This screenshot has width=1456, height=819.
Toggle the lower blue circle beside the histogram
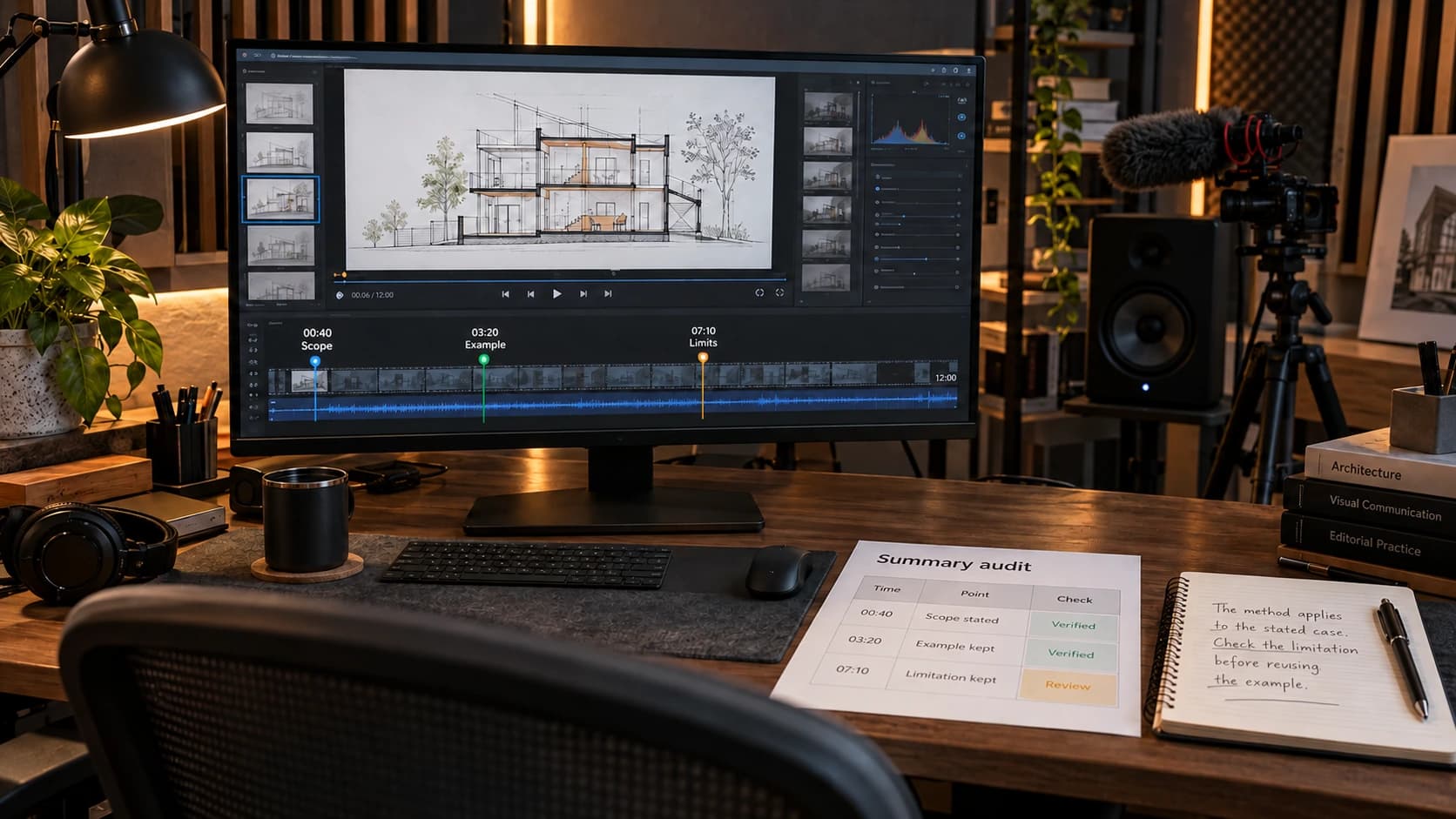[961, 136]
